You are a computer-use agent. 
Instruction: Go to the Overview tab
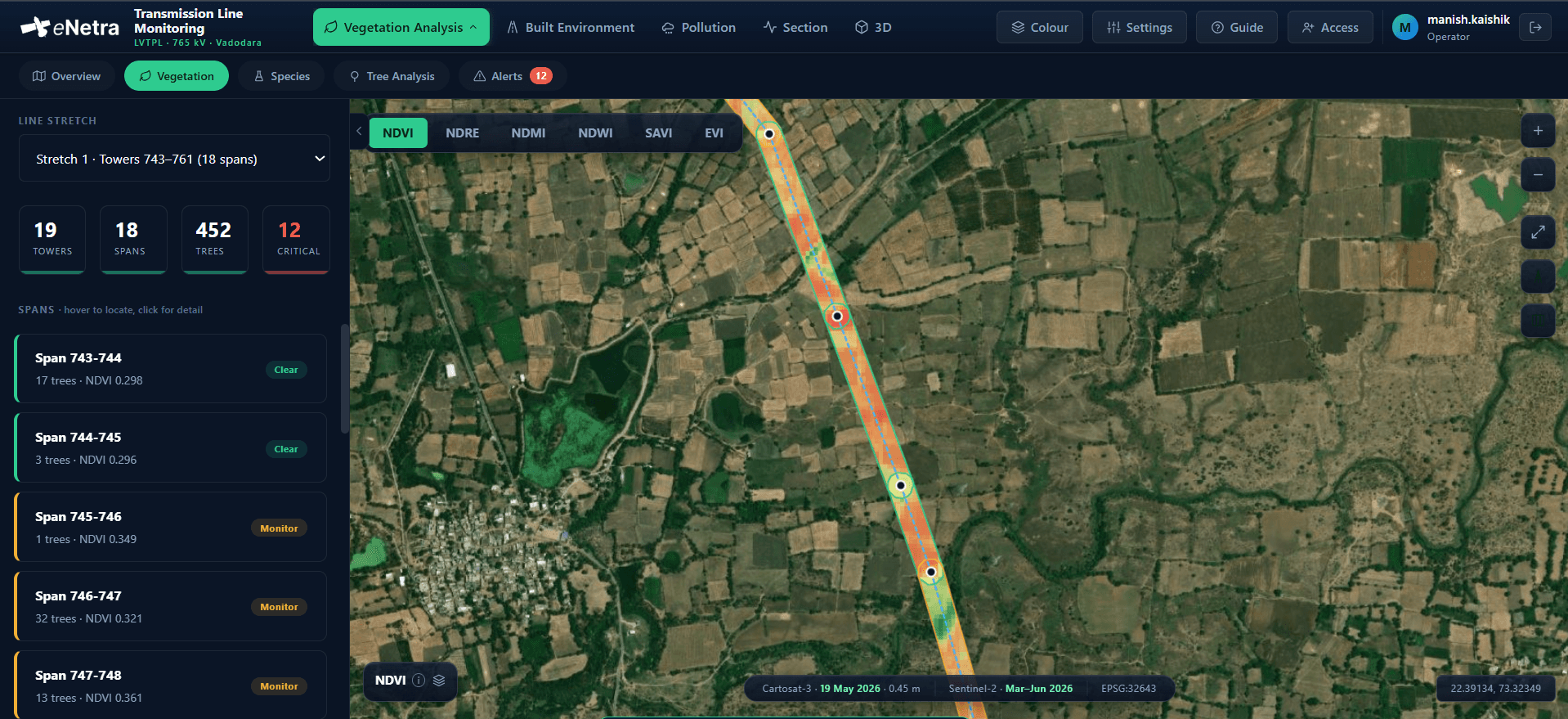pos(66,76)
